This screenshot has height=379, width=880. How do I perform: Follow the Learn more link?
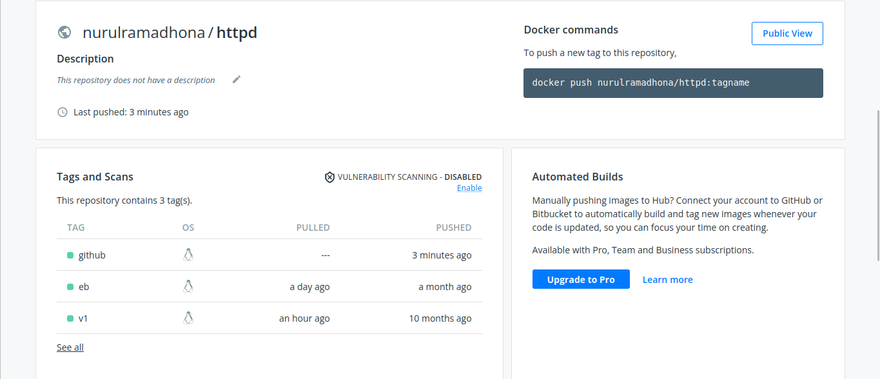pyautogui.click(x=667, y=280)
